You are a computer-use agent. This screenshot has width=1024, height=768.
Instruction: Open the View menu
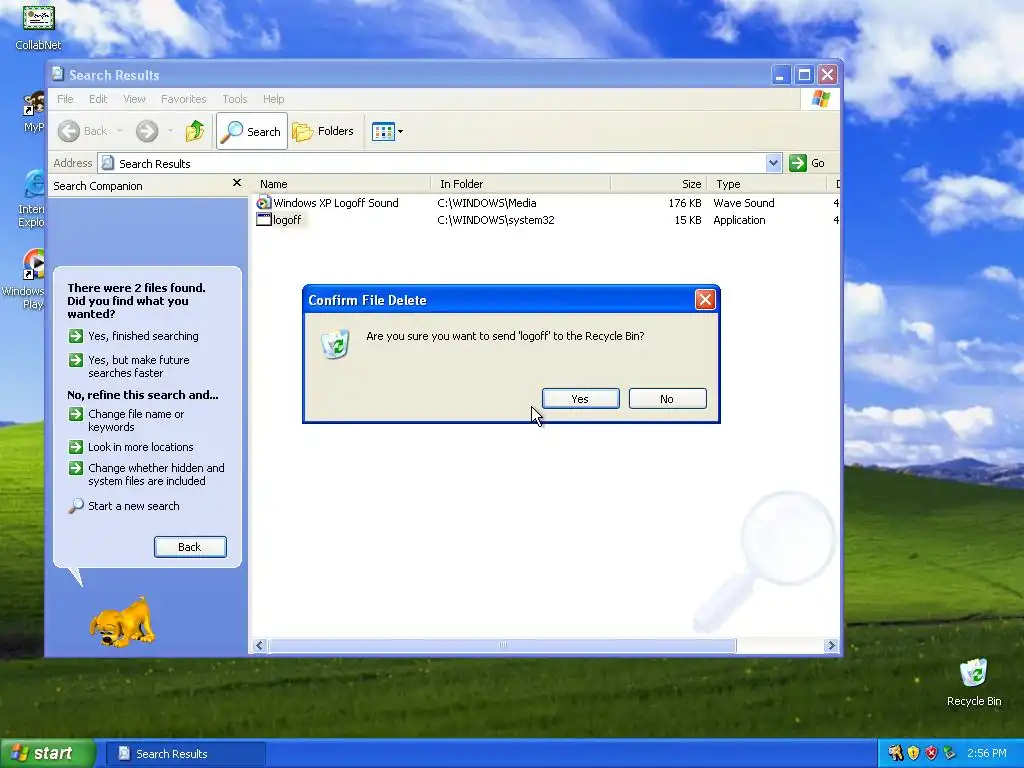click(134, 99)
